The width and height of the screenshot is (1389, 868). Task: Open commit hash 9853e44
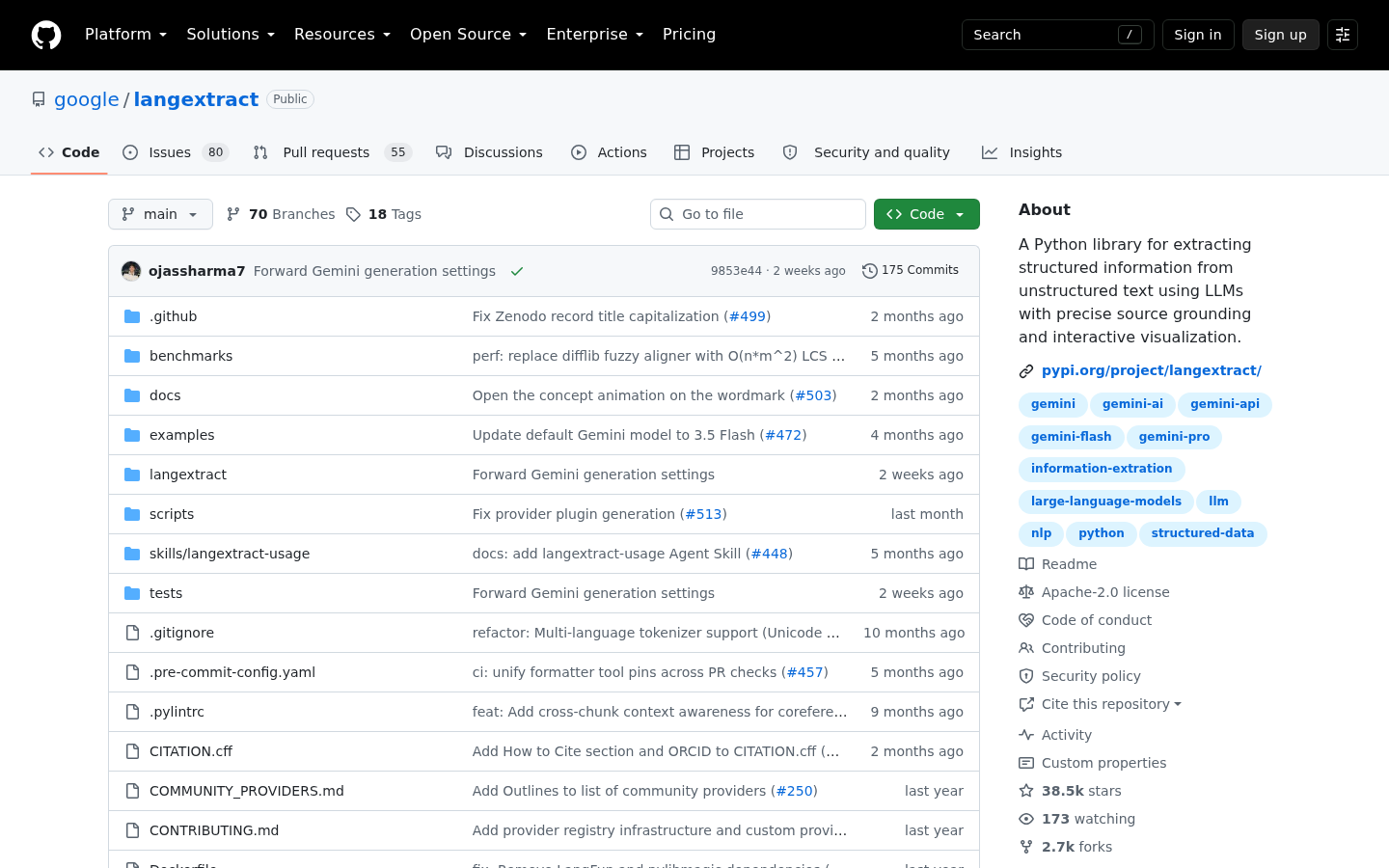(x=736, y=271)
